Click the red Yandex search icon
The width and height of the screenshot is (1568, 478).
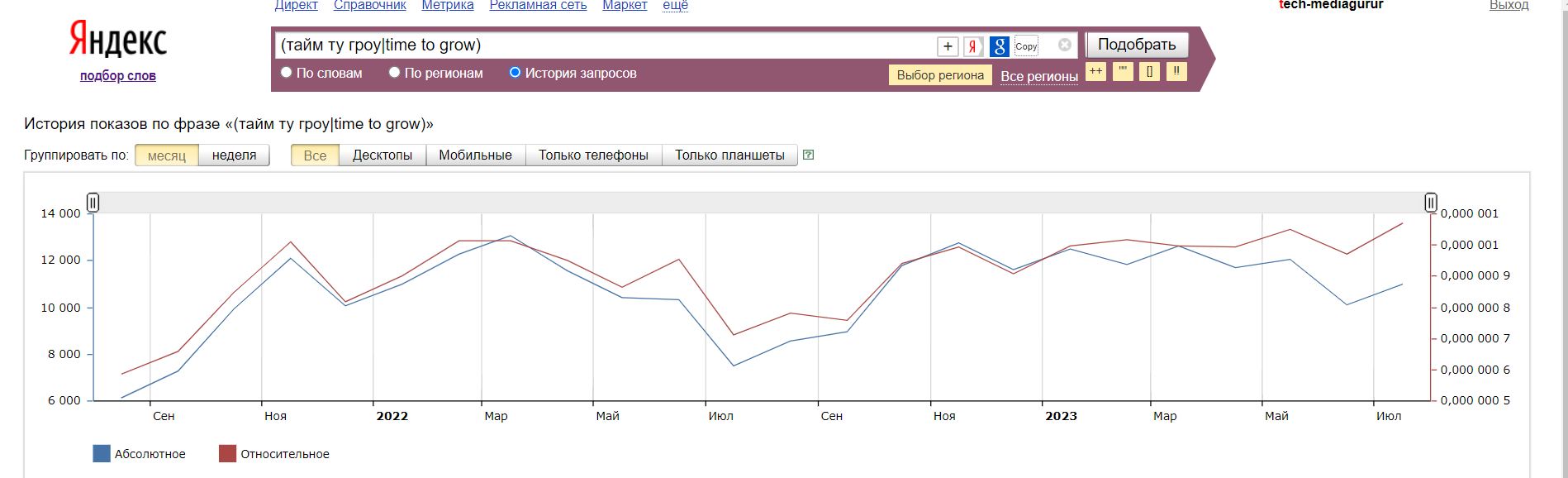(973, 46)
